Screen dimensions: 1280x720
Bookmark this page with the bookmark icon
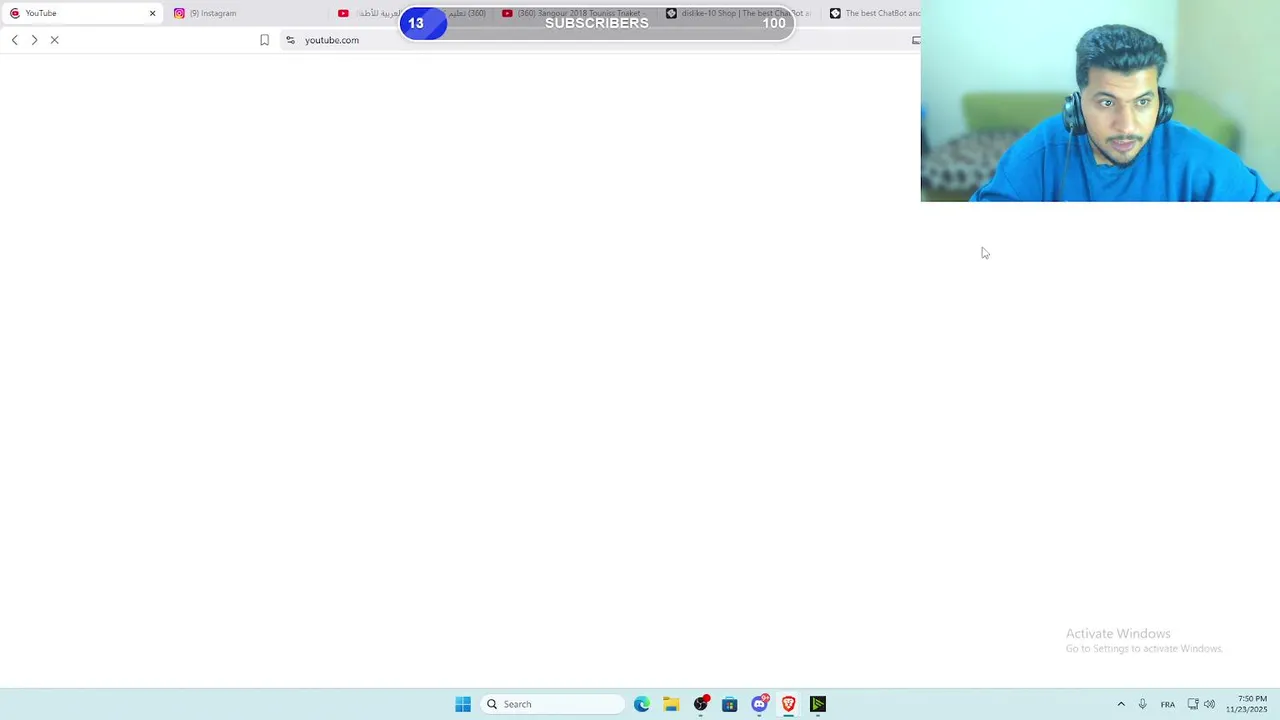[264, 40]
